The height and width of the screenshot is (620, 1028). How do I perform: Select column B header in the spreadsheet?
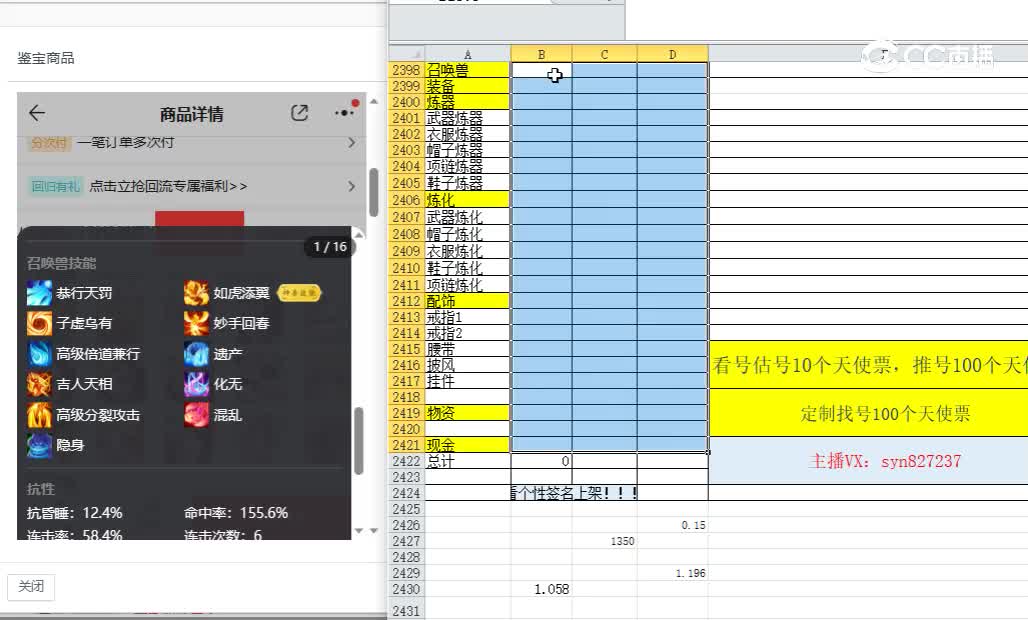point(541,53)
